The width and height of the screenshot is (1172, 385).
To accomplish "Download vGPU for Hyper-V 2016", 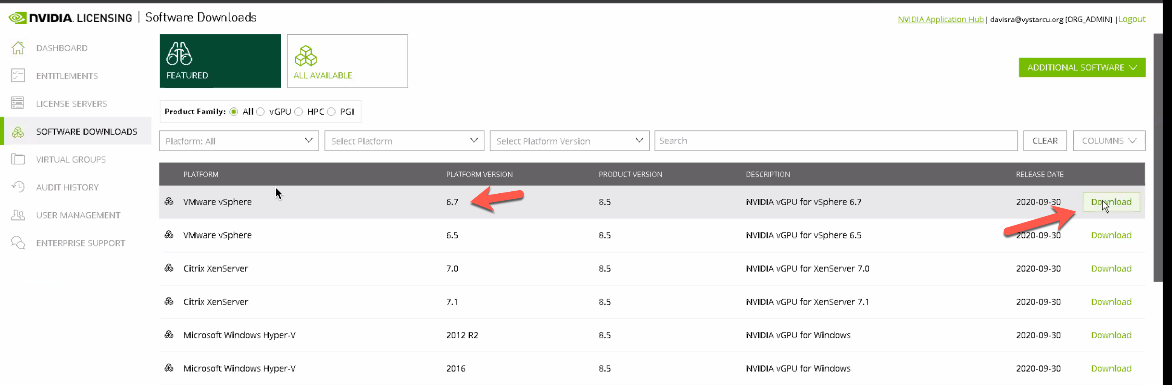I will (1111, 368).
